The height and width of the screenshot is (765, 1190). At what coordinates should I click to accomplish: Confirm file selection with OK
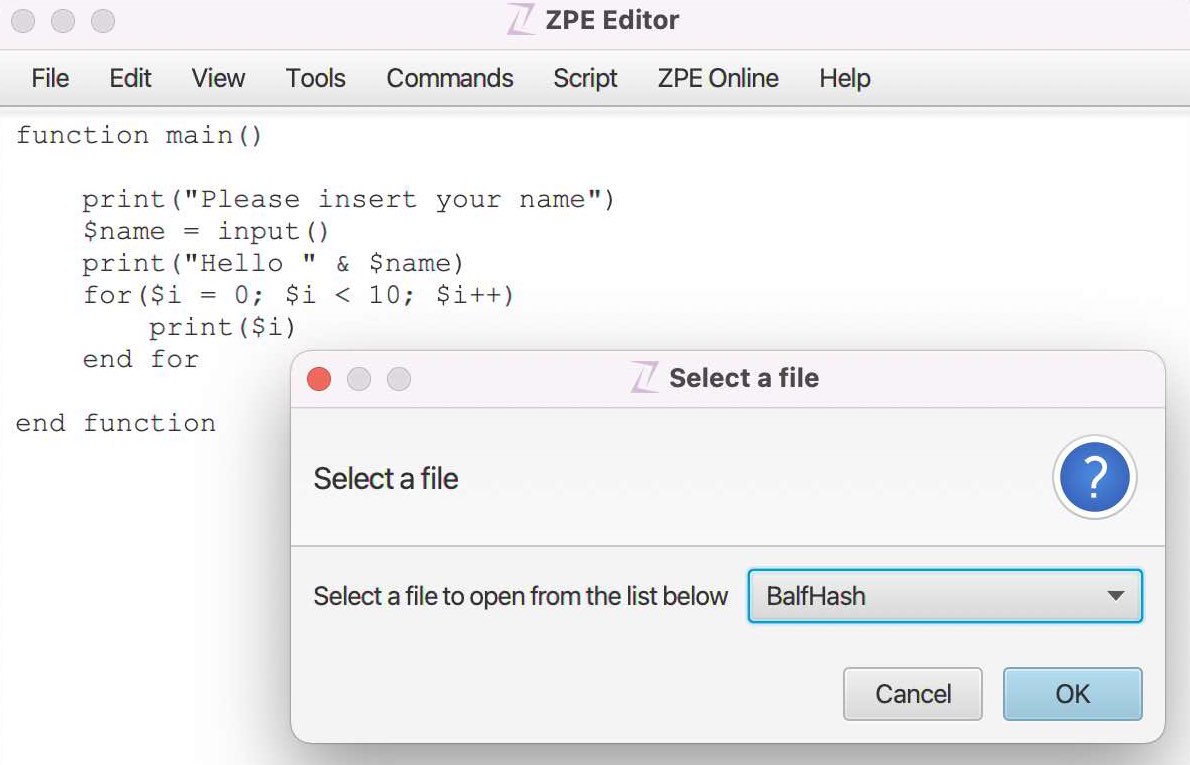[1072, 694]
